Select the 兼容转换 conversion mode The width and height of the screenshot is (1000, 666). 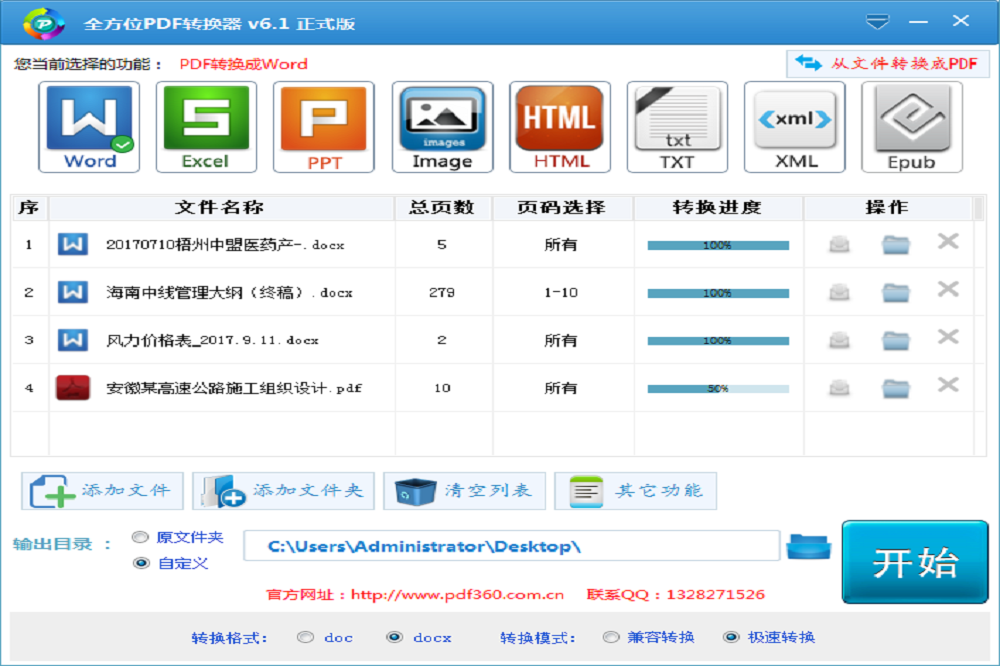coord(609,637)
